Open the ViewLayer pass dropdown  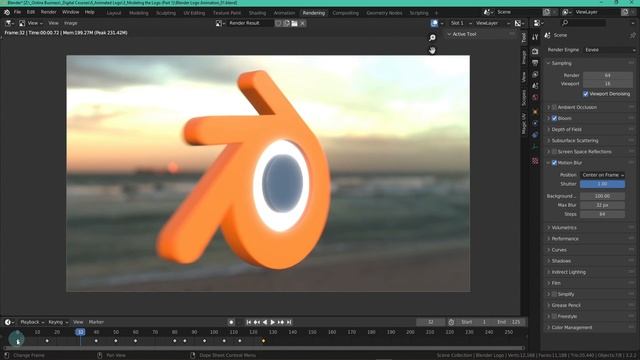click(x=492, y=23)
